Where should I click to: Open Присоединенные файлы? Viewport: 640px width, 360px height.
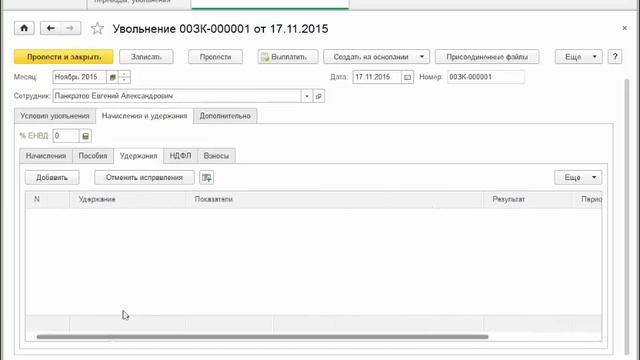[487, 57]
